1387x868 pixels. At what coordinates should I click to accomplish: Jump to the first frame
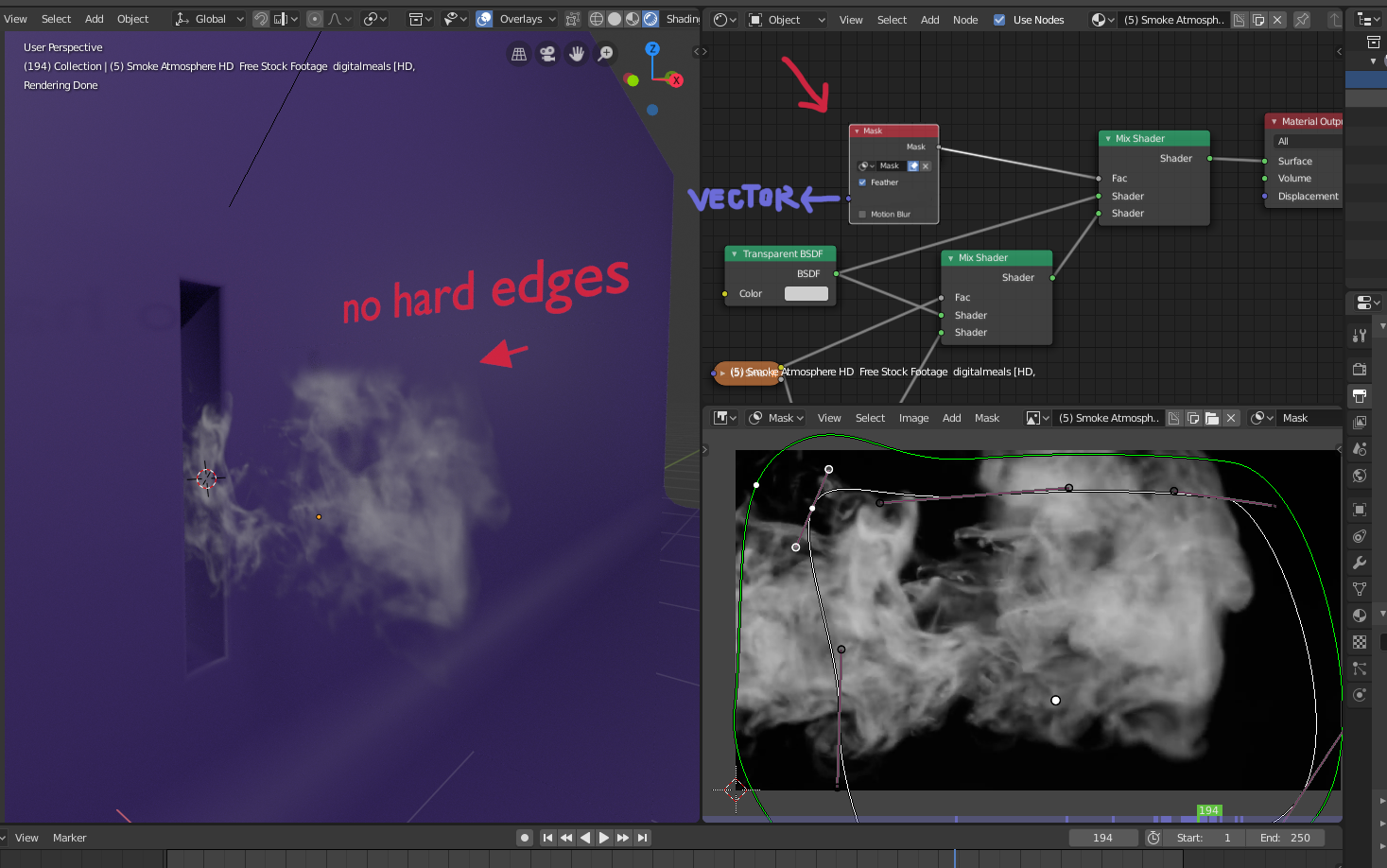[547, 838]
